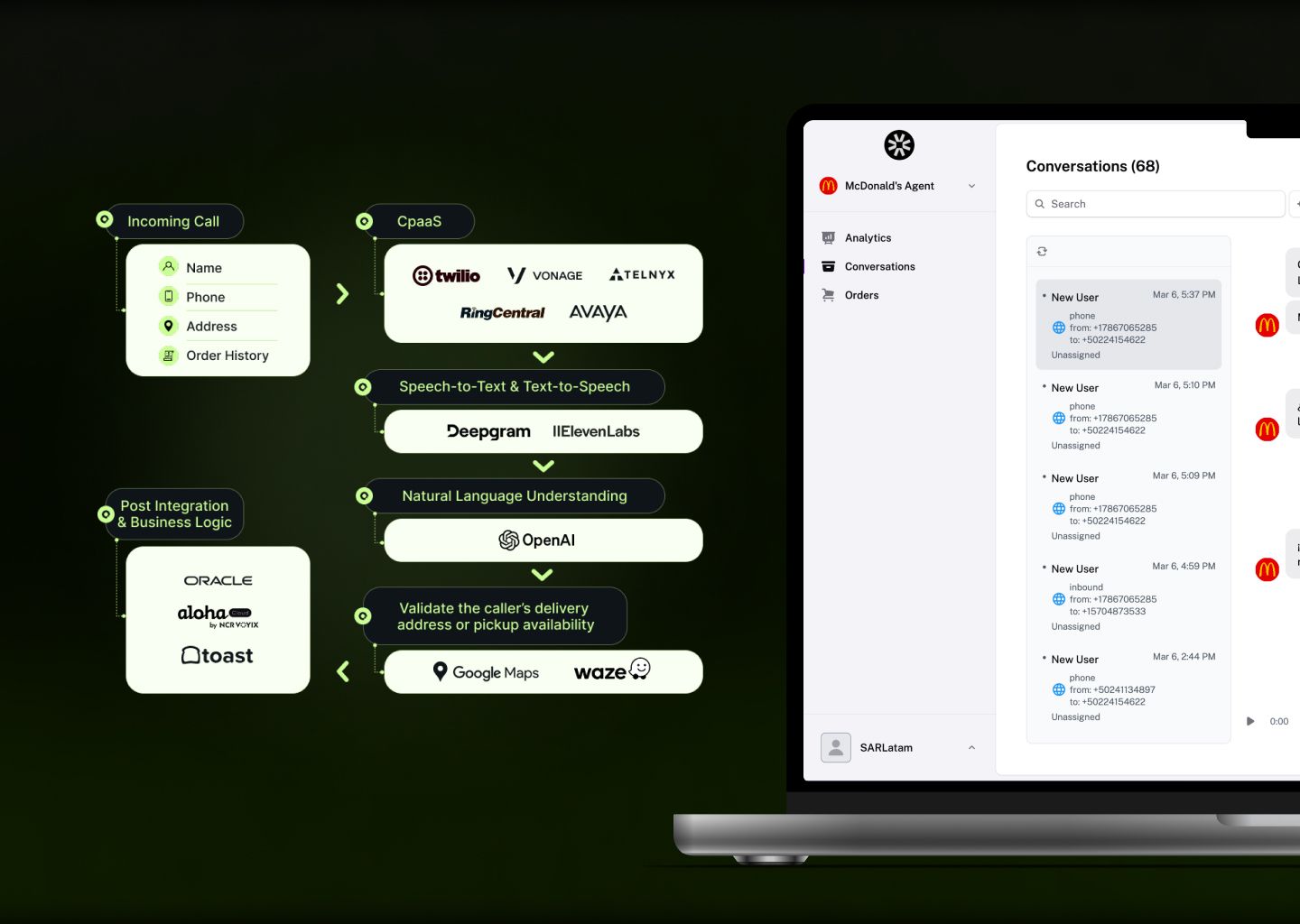This screenshot has height=924, width=1300.
Task: Click the Vonage logo
Action: tap(544, 275)
